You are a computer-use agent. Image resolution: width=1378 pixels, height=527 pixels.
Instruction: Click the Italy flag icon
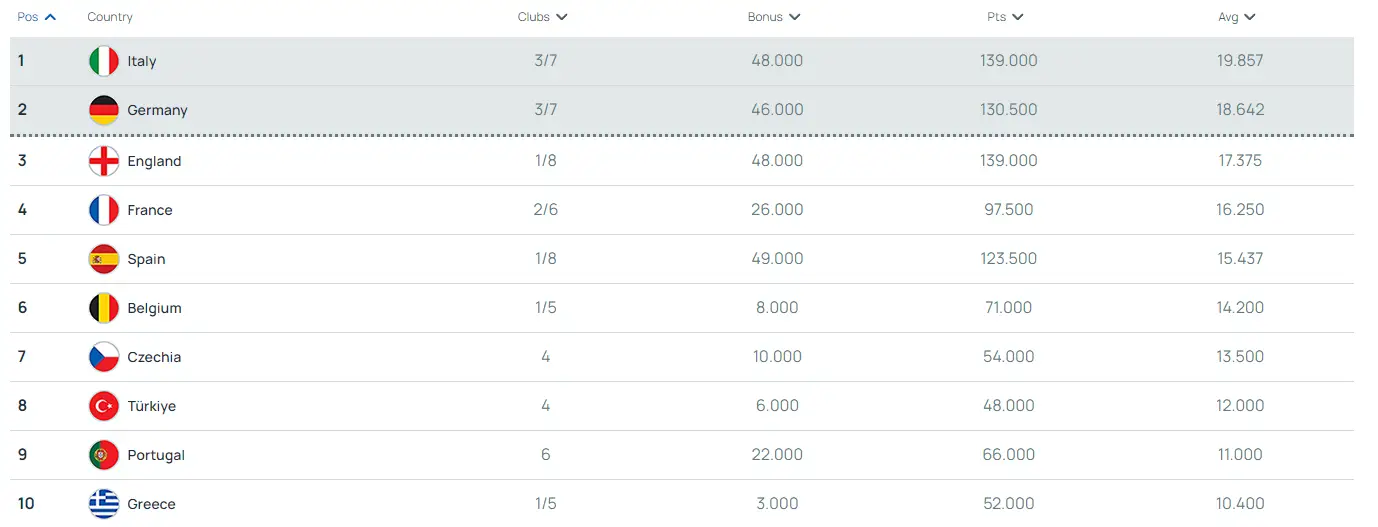coord(104,61)
